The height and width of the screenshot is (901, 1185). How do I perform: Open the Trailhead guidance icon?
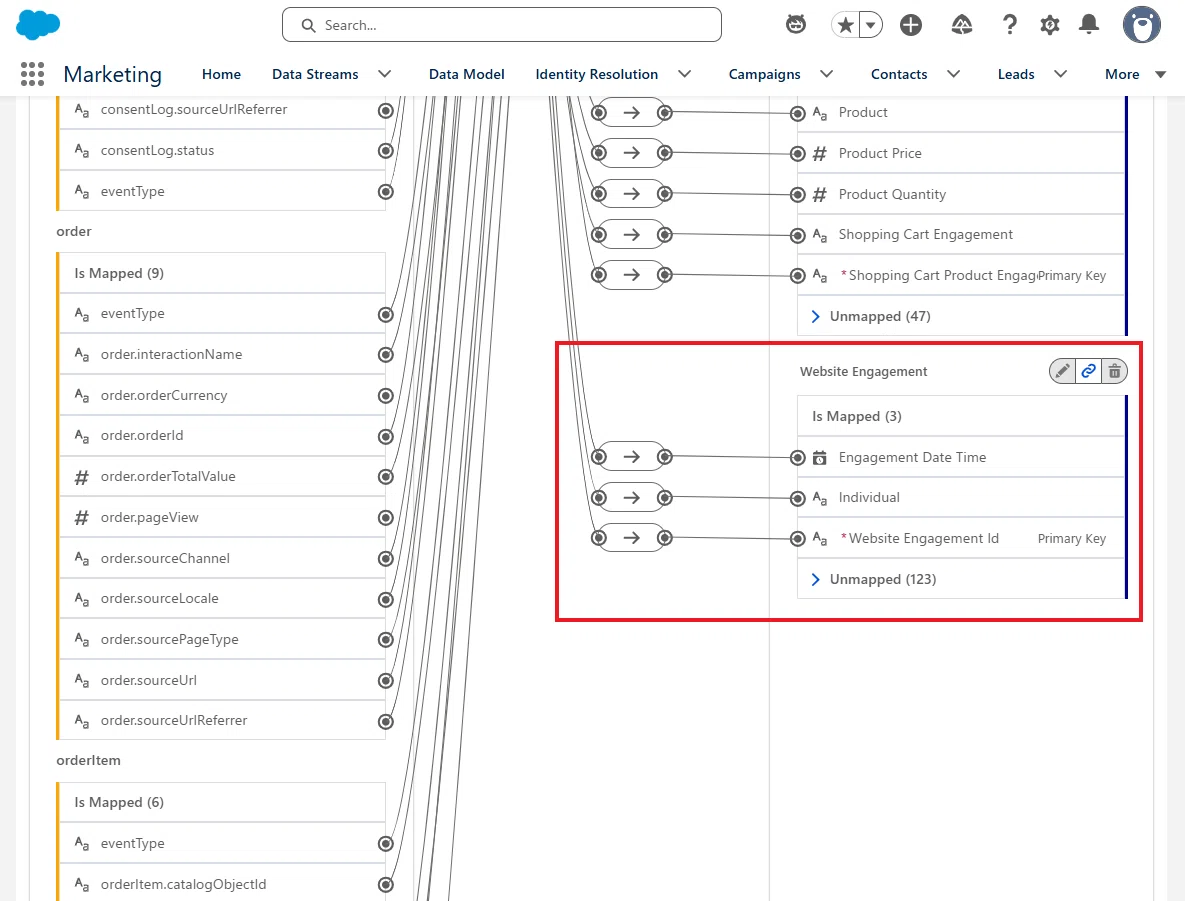coord(961,25)
